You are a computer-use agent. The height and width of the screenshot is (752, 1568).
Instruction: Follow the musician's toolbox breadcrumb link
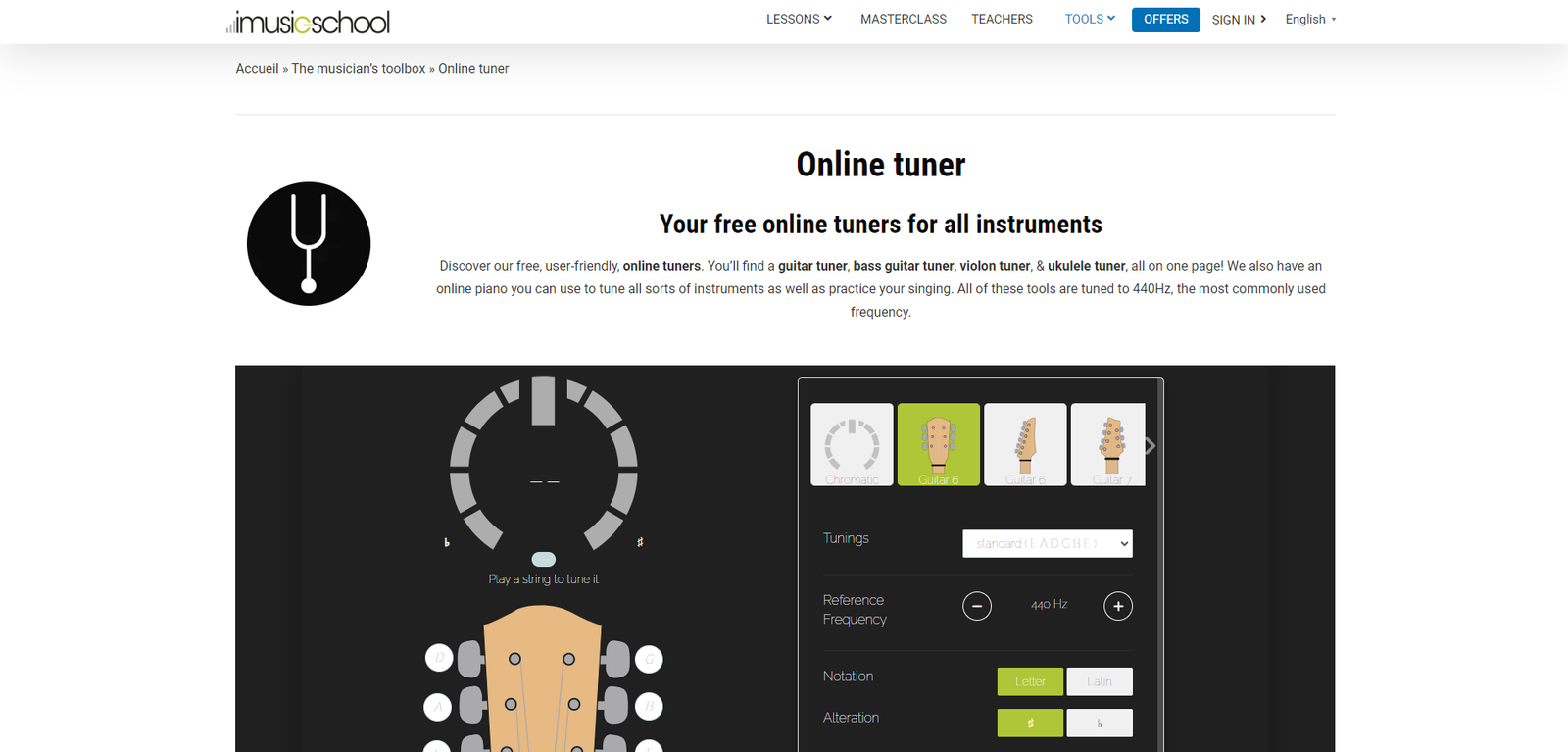tap(358, 69)
